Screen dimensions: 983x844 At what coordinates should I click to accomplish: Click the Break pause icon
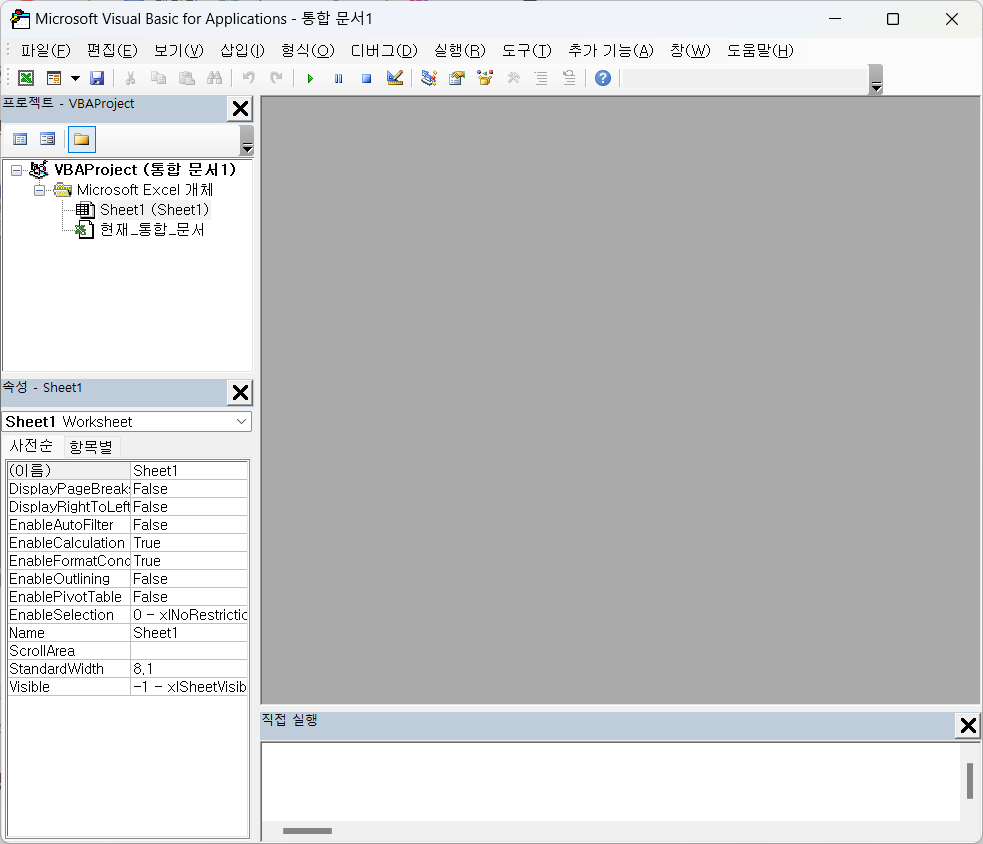click(339, 78)
